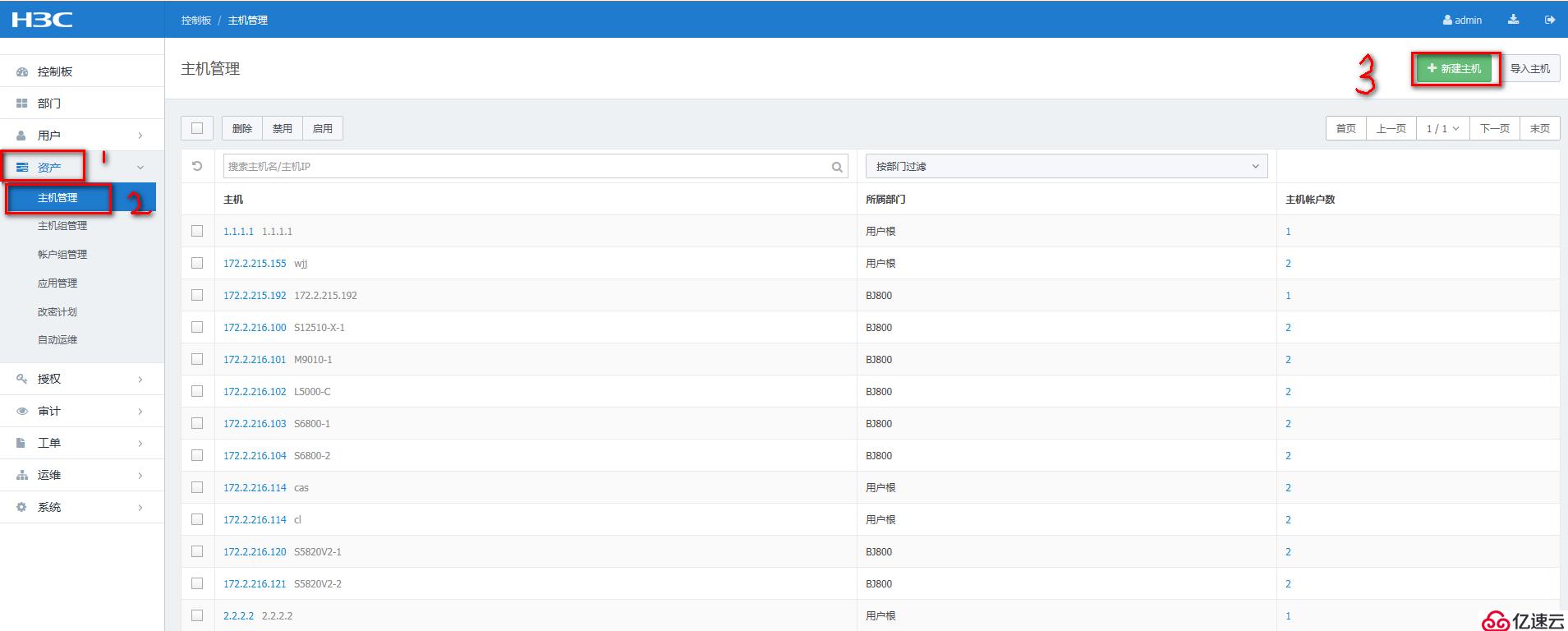Click the document icon beside 工单
The width and height of the screenshot is (1568, 631).
22,443
